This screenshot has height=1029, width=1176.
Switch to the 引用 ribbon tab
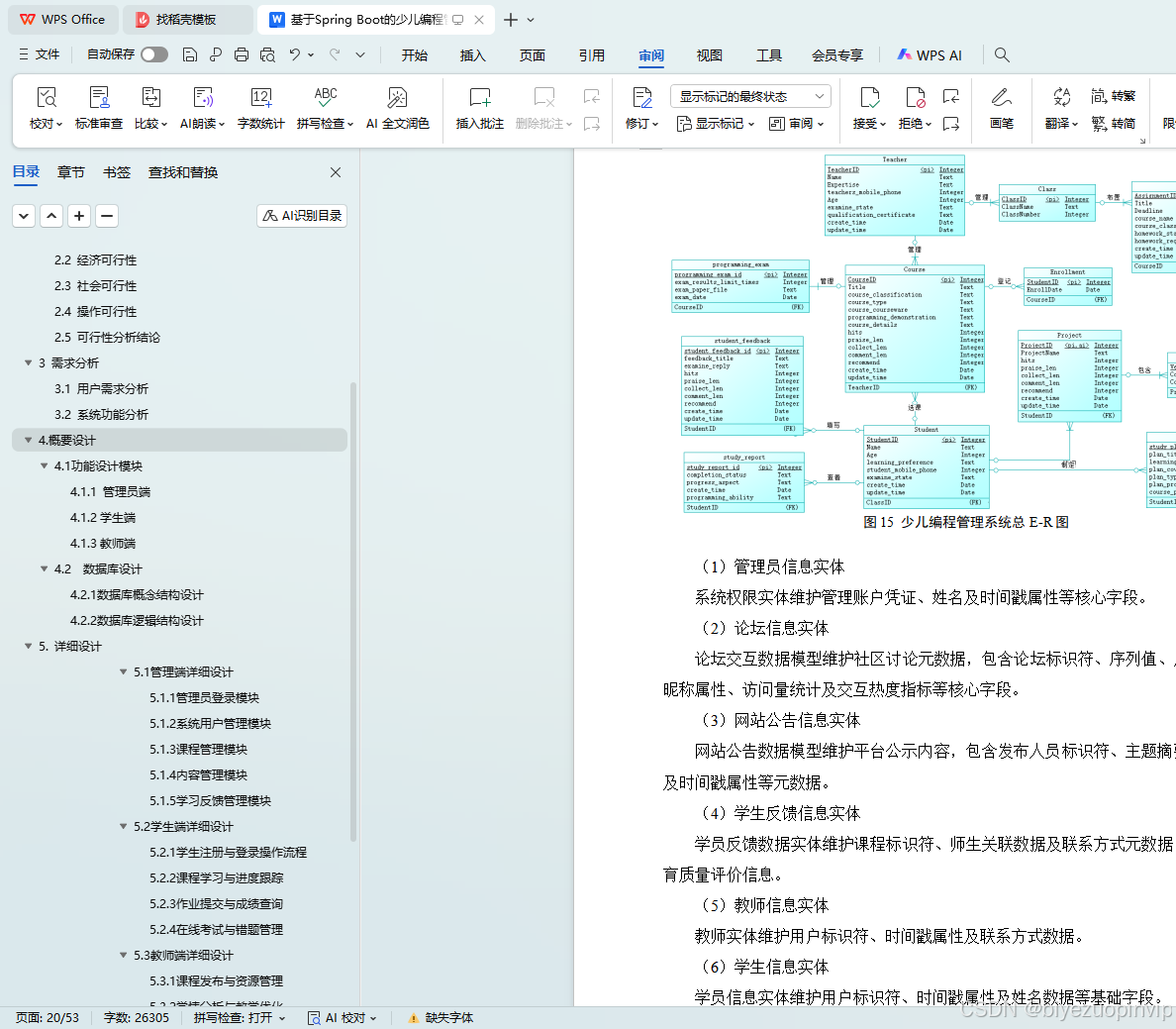[591, 55]
